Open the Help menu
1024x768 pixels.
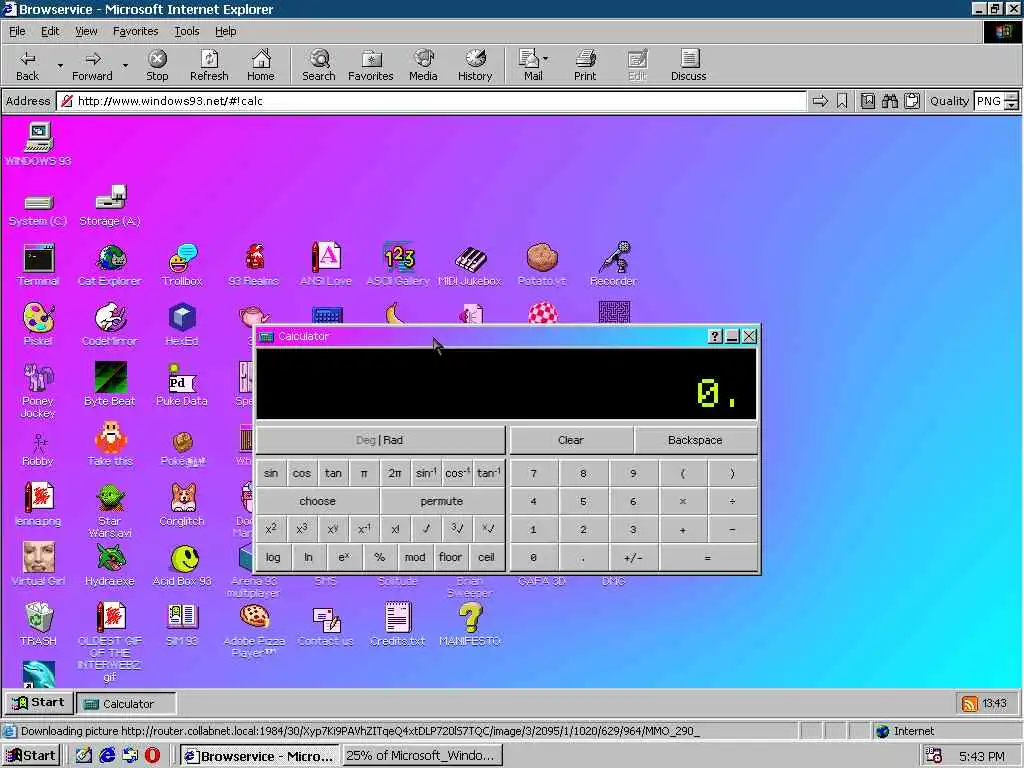[x=225, y=31]
